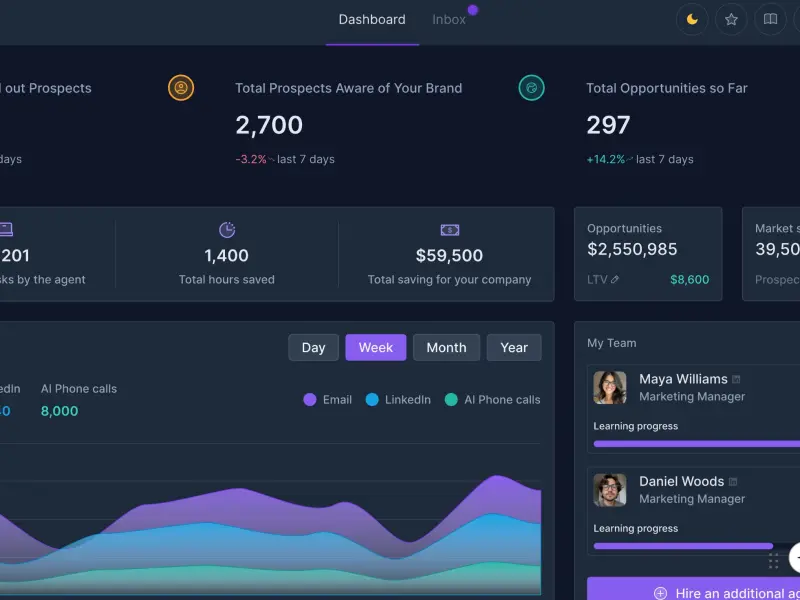
Task: Click the green brand awareness icon
Action: [531, 88]
